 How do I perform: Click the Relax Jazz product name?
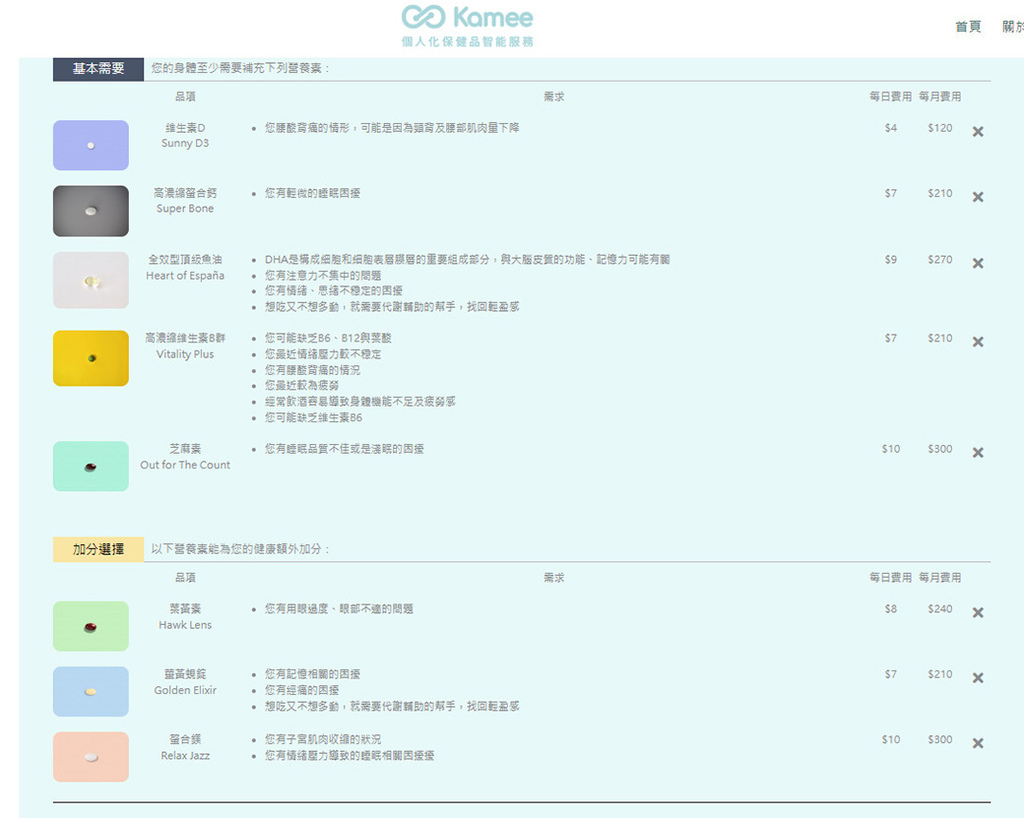point(185,755)
